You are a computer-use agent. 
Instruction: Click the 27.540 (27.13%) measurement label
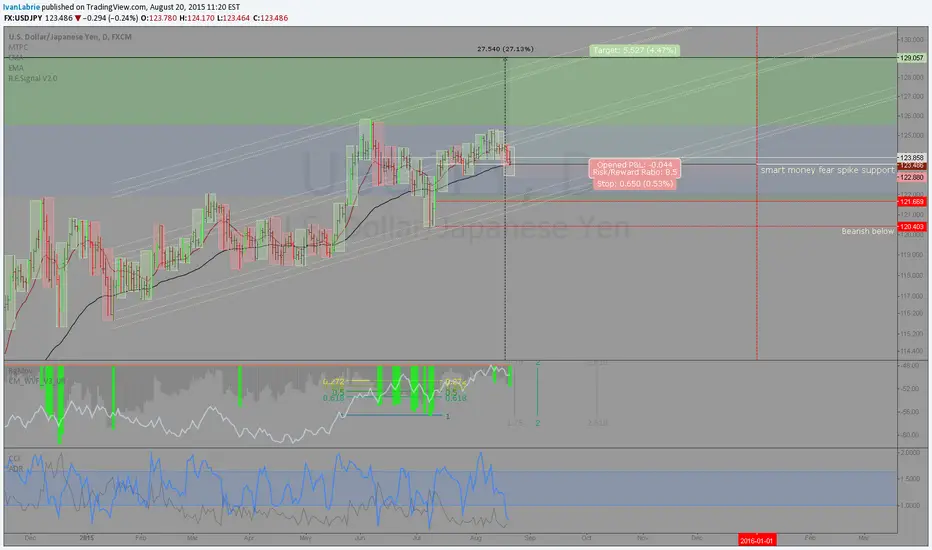pos(505,49)
